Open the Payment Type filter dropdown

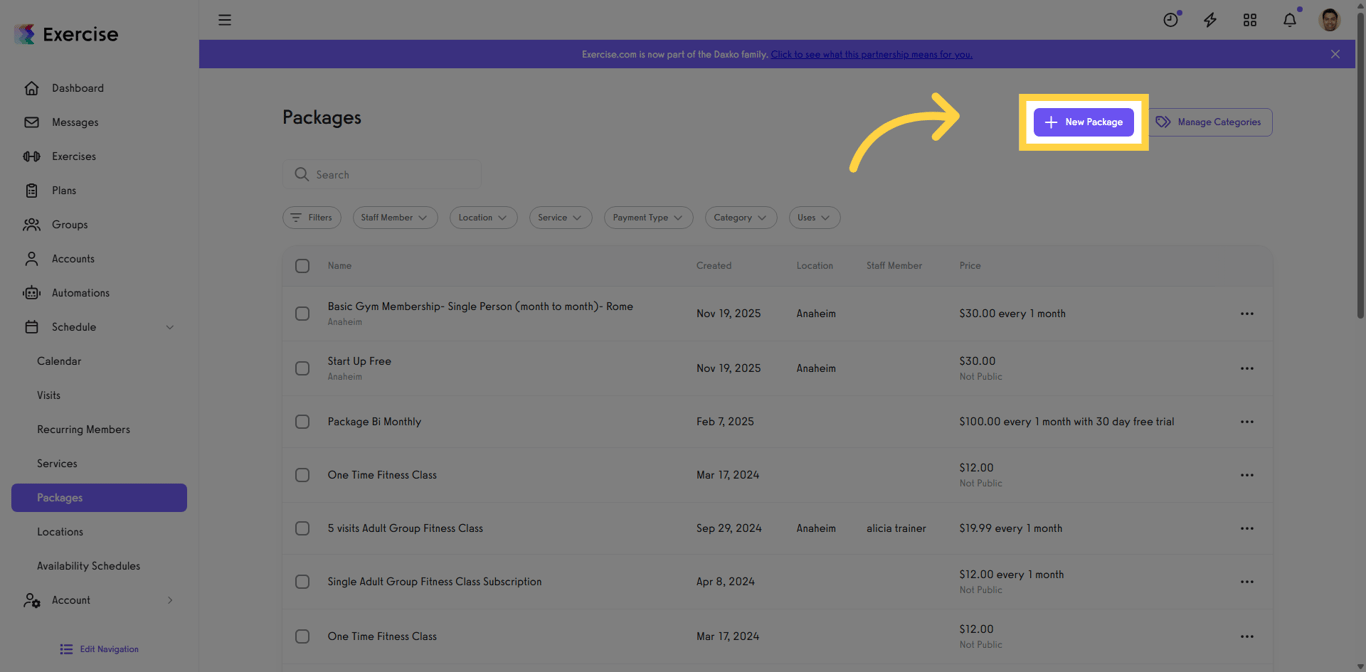click(648, 217)
